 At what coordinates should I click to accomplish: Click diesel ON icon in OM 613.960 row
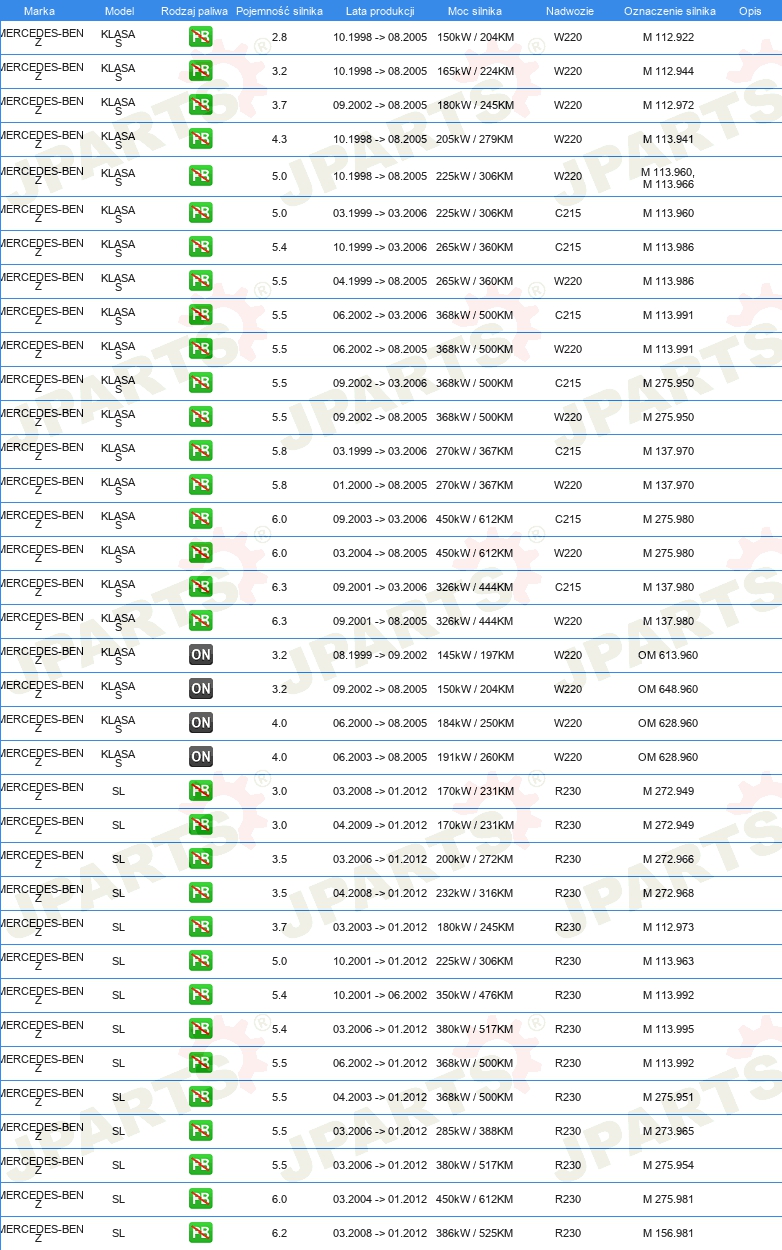tap(201, 656)
